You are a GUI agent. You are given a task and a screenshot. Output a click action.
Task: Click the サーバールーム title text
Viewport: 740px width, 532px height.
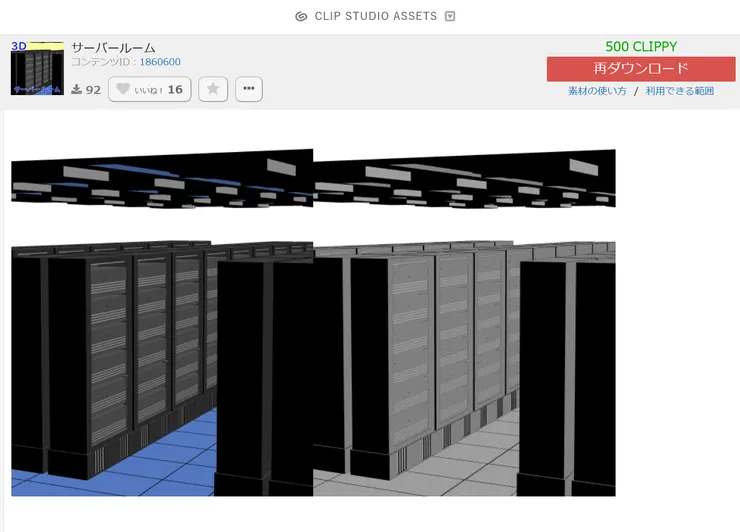click(x=113, y=48)
